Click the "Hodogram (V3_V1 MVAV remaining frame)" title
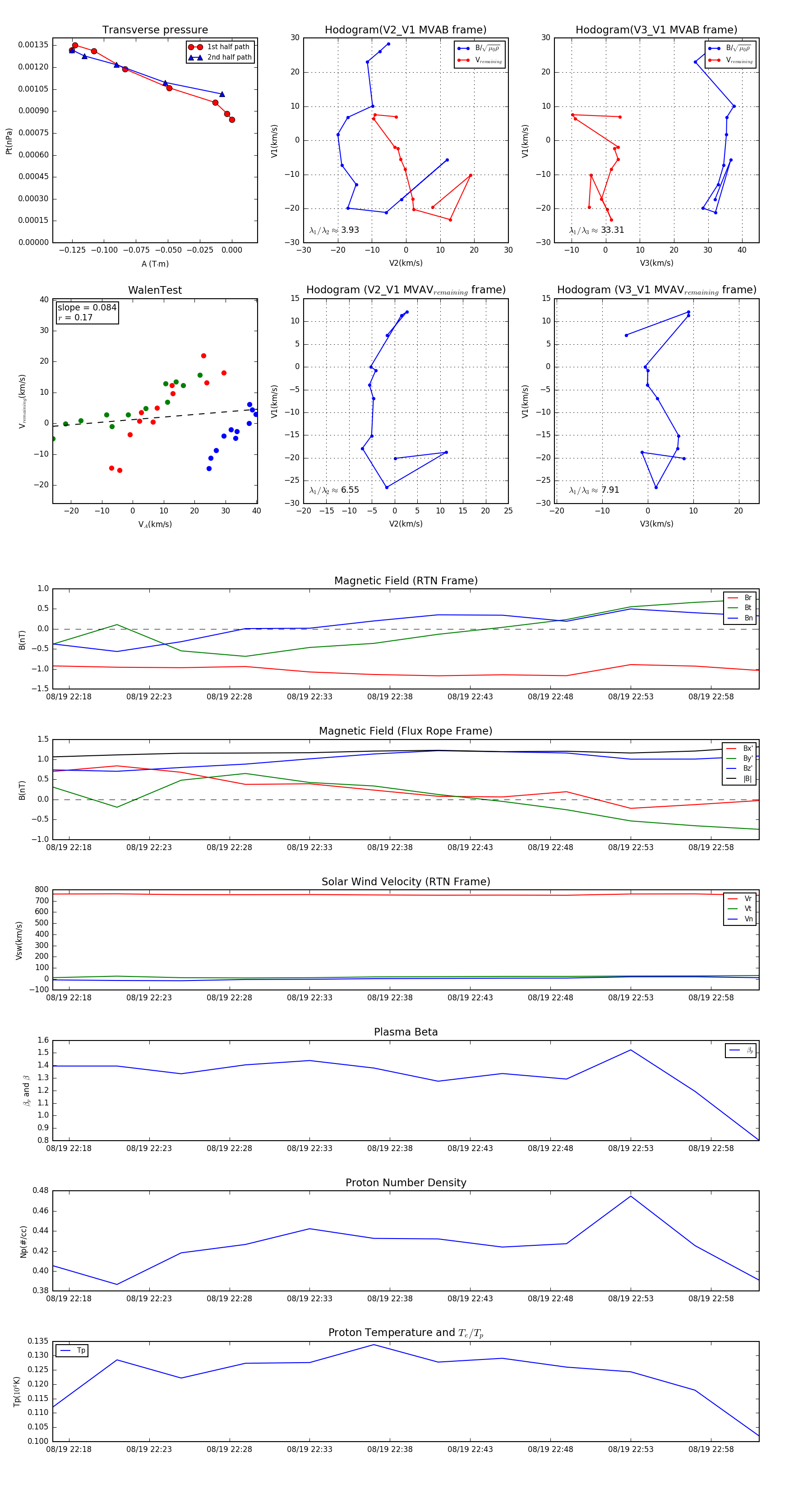 (x=656, y=290)
